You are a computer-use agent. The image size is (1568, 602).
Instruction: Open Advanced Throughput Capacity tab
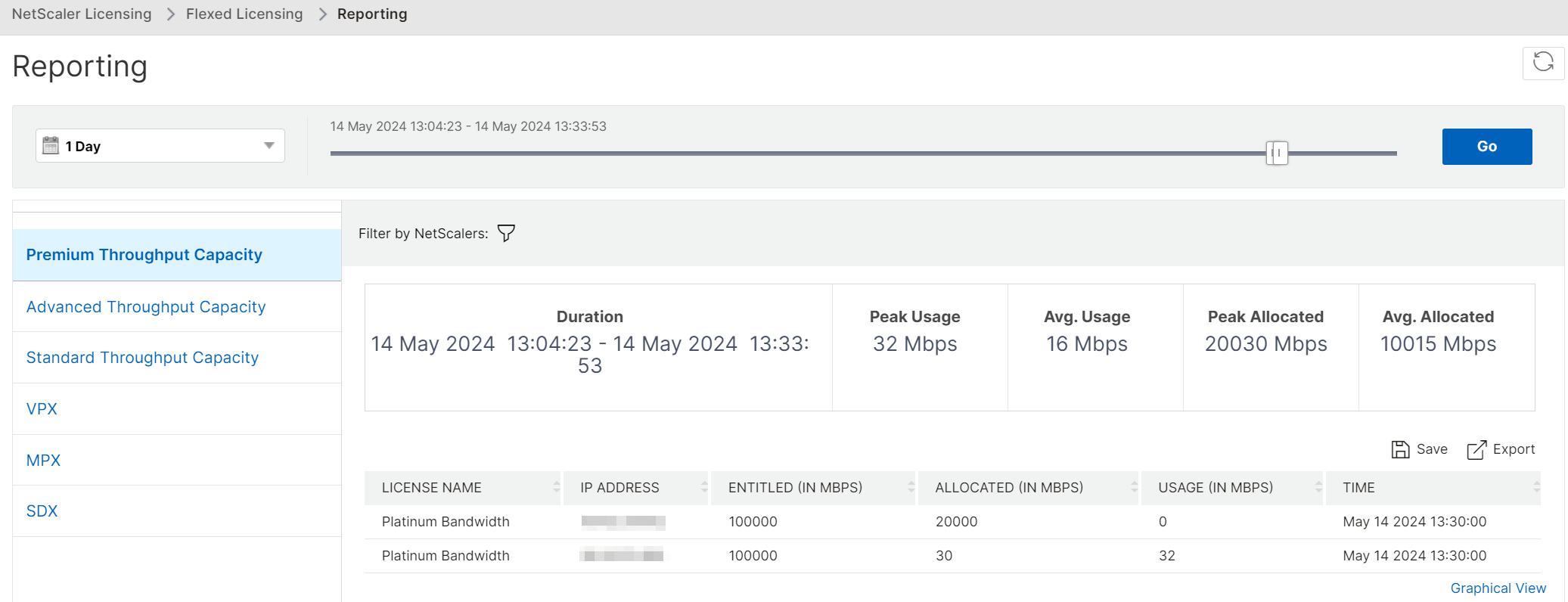tap(177, 306)
